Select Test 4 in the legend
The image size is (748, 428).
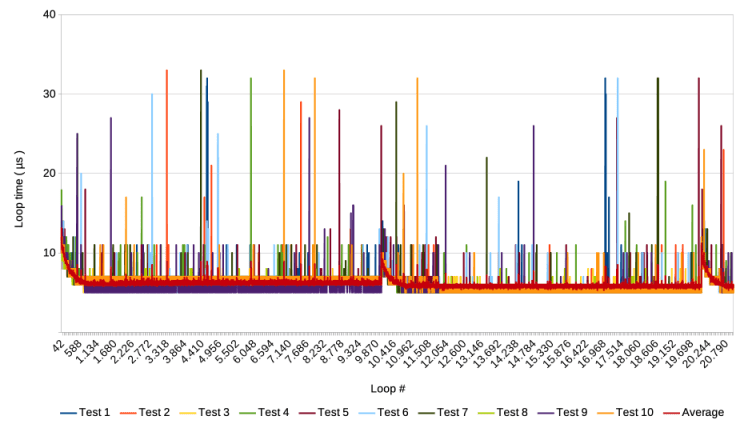tap(273, 411)
